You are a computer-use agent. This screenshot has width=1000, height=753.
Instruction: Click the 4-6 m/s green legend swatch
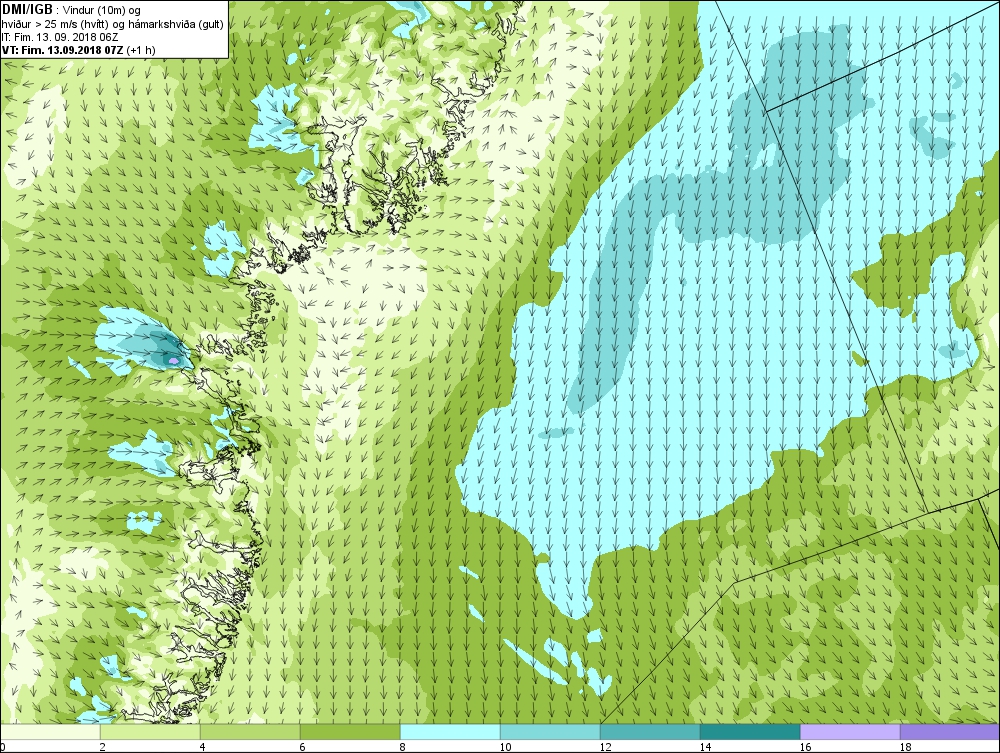251,731
